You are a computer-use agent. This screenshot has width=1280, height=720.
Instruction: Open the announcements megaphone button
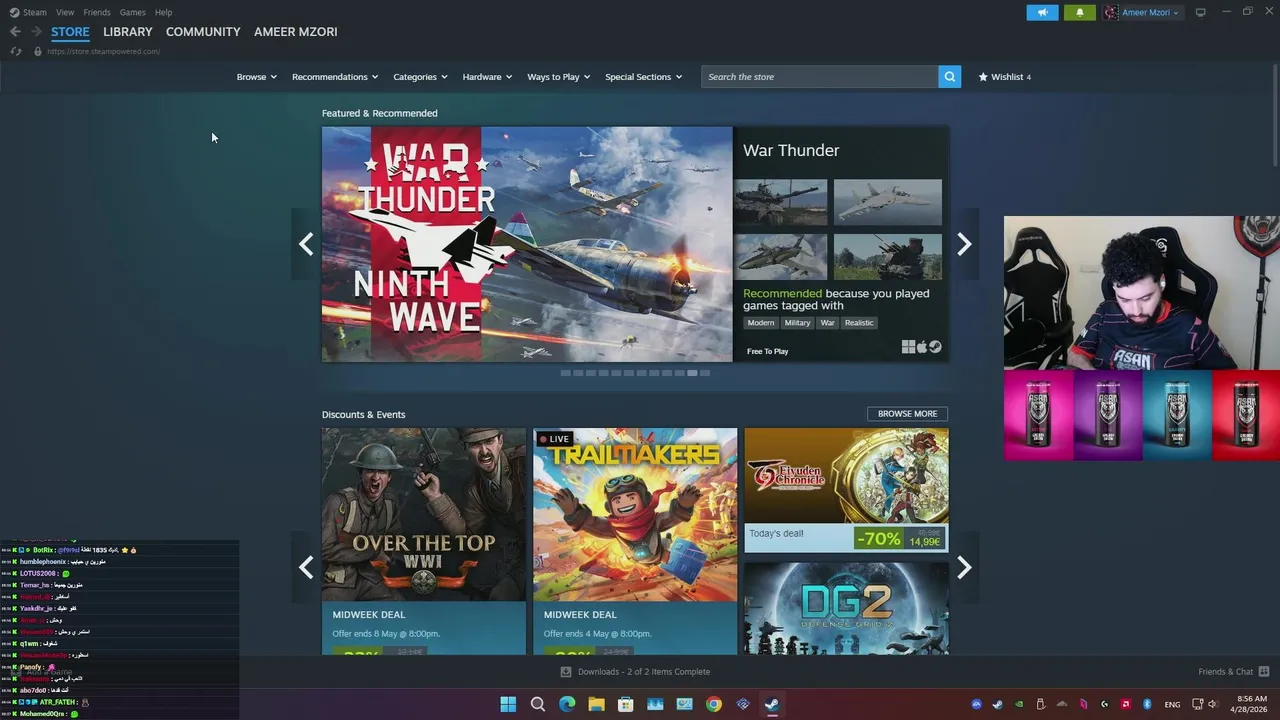click(x=1042, y=13)
